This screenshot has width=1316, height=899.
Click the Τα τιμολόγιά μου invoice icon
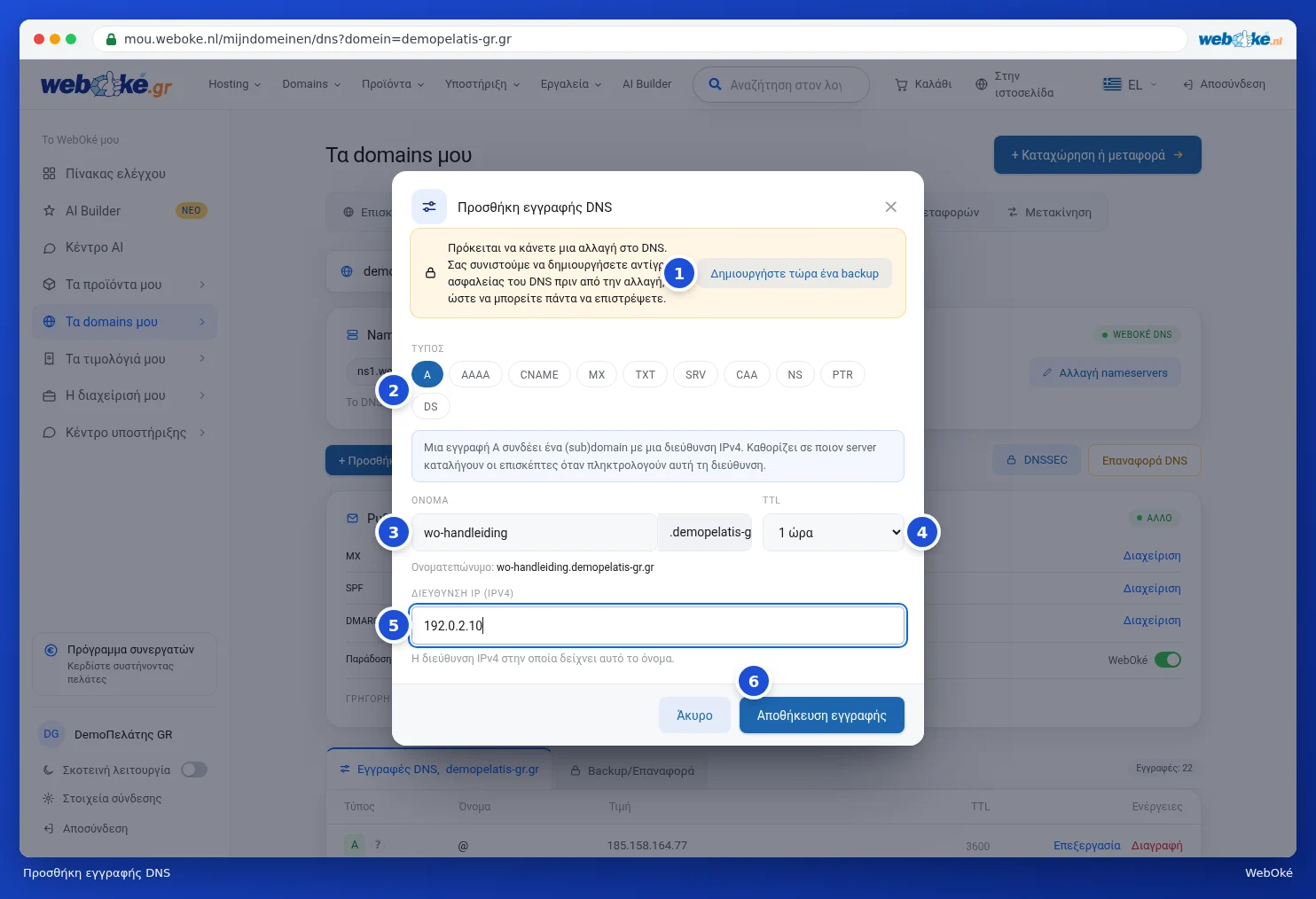click(49, 359)
